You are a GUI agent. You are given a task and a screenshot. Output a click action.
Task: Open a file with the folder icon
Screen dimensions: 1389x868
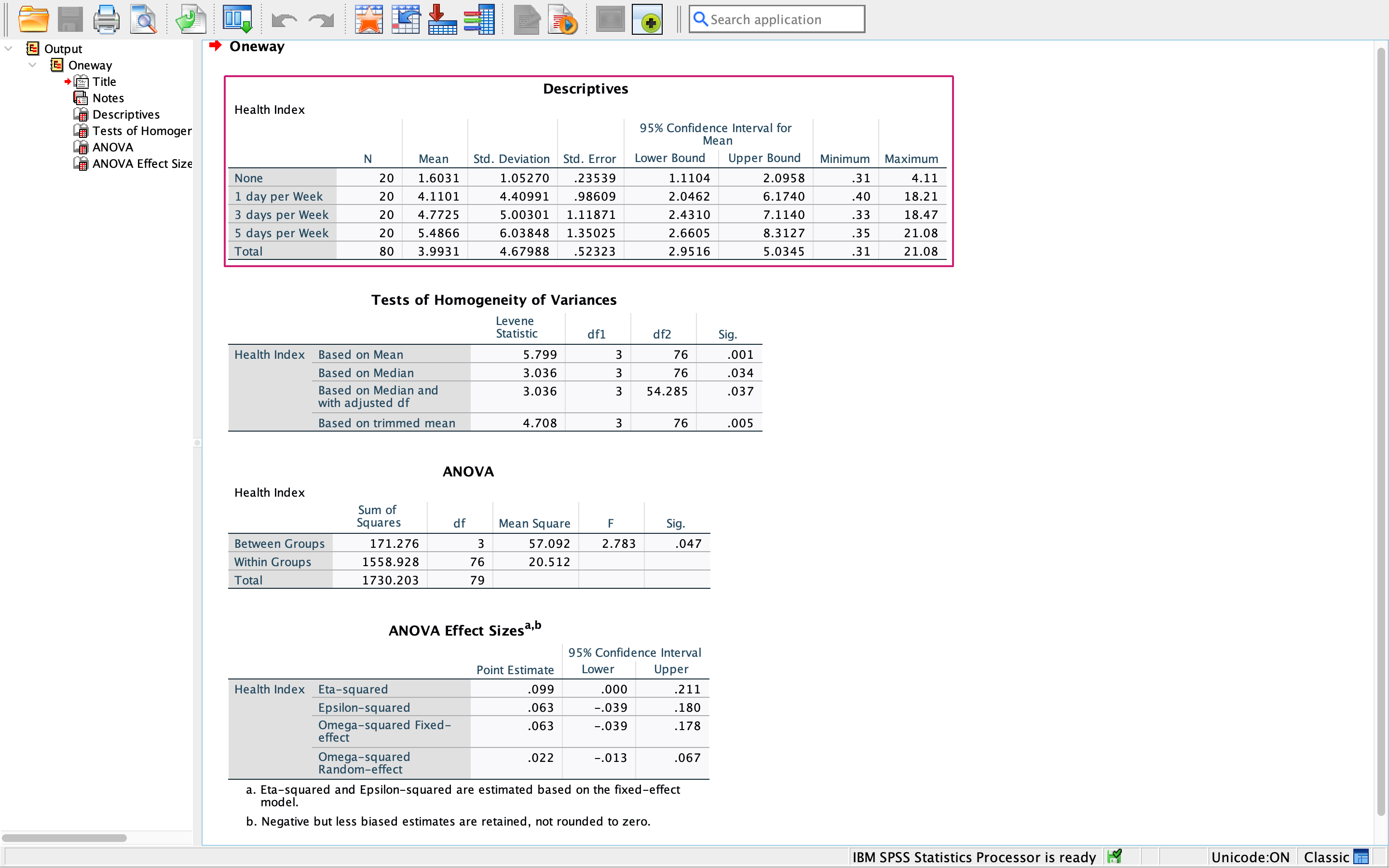33,19
